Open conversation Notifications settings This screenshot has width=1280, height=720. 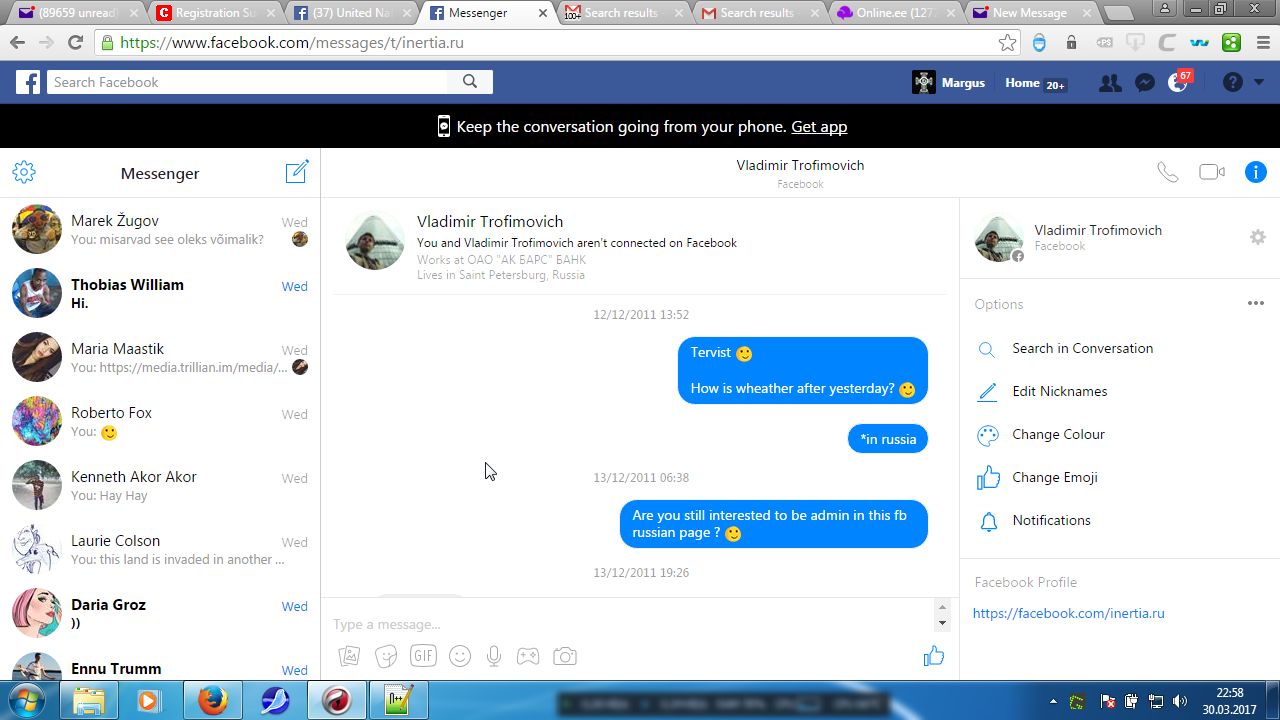1051,521
